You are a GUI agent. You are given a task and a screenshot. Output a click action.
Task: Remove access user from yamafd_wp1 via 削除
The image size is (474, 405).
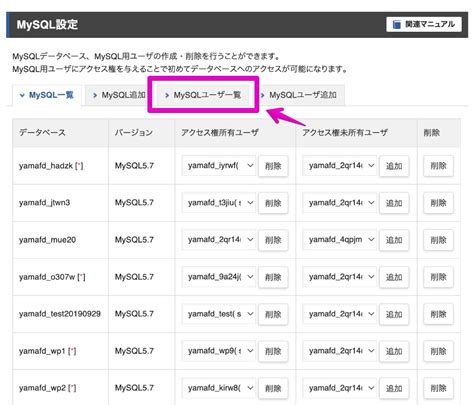click(x=273, y=351)
